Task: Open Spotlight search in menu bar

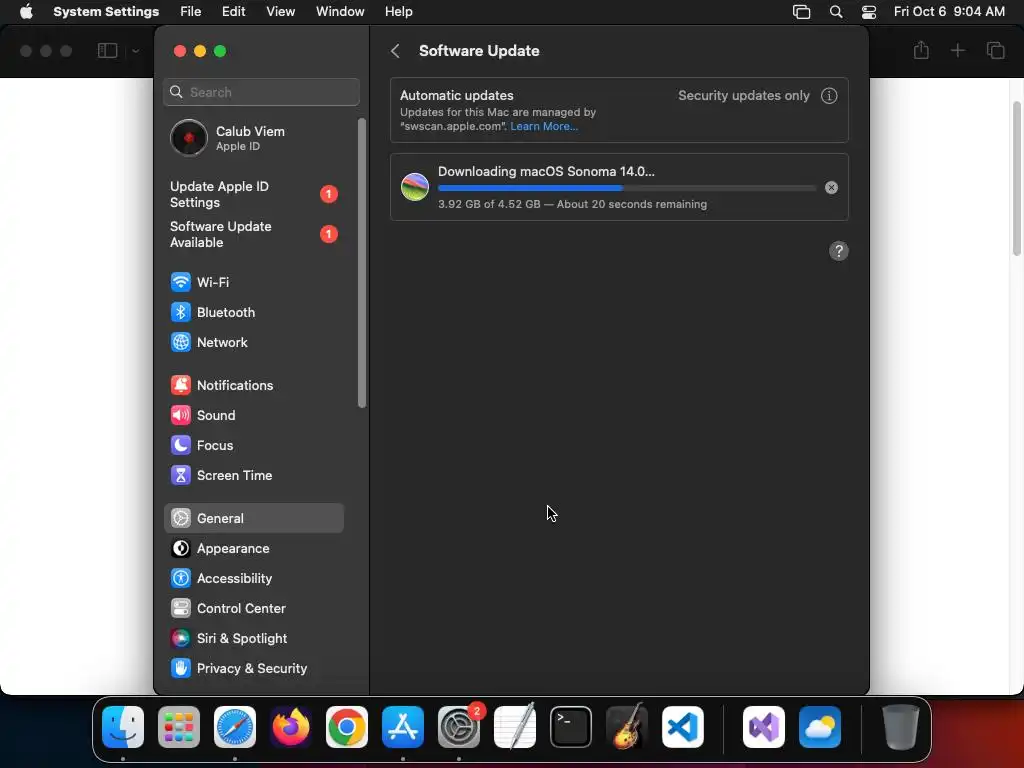Action: tap(836, 12)
